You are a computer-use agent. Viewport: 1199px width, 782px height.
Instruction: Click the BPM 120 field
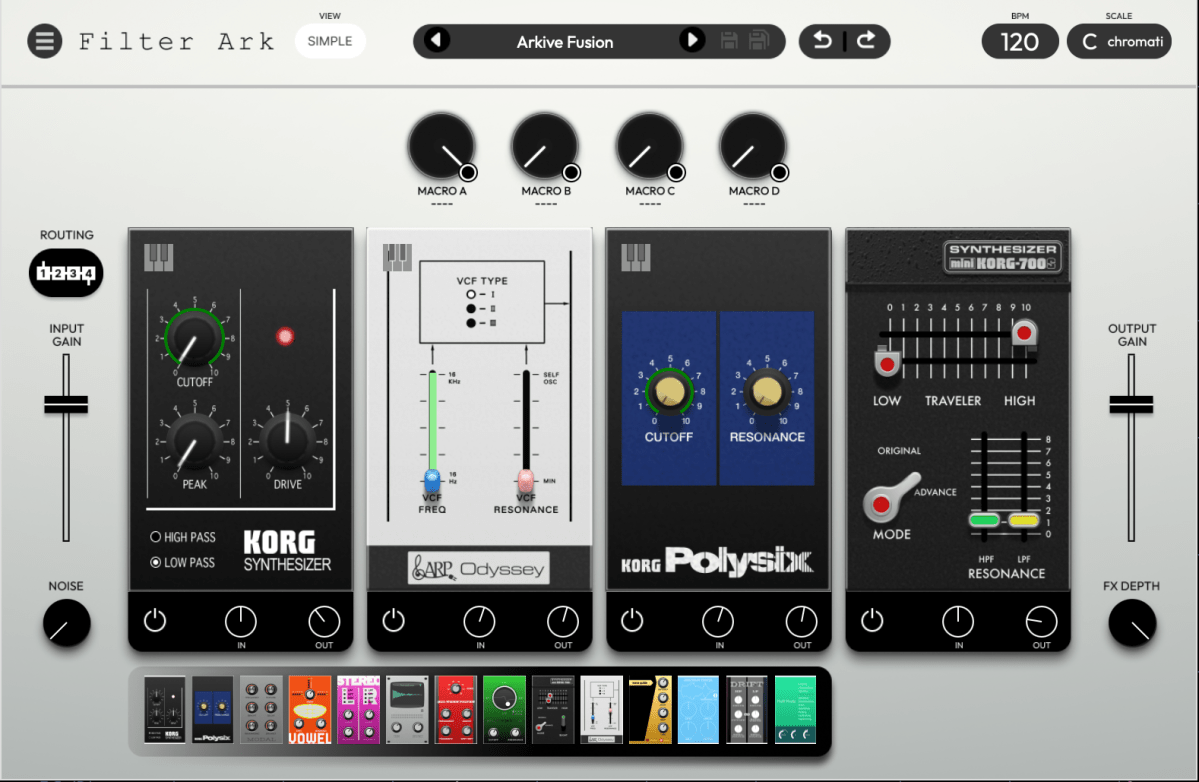pos(1019,42)
